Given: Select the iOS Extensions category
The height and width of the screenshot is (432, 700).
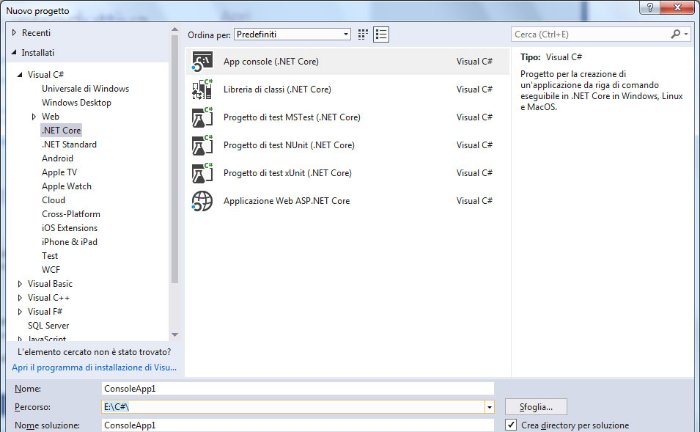Looking at the screenshot, I should (70, 228).
